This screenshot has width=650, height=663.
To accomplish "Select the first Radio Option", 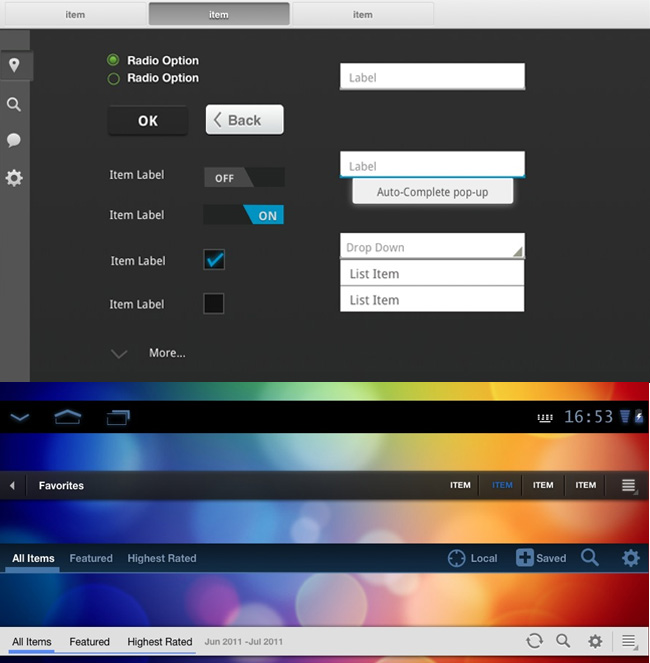I will 114,61.
